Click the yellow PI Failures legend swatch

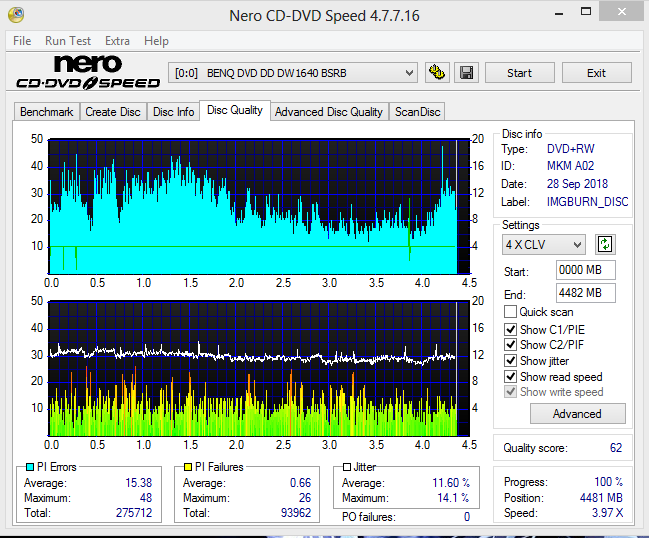[x=188, y=467]
